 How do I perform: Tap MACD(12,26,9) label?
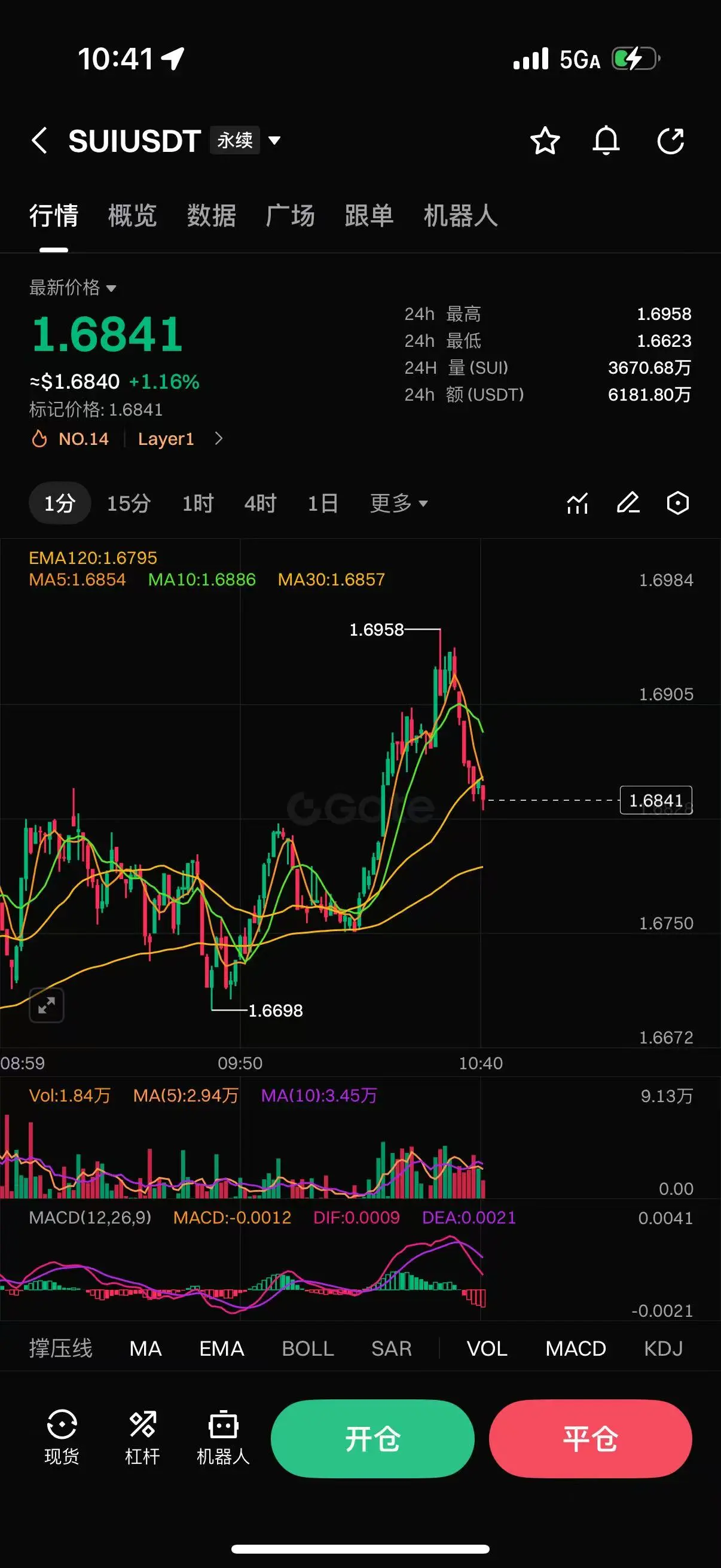[x=90, y=1218]
